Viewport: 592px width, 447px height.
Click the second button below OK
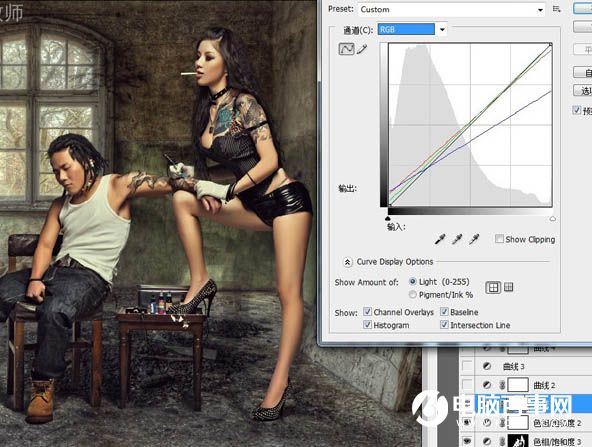coord(583,26)
